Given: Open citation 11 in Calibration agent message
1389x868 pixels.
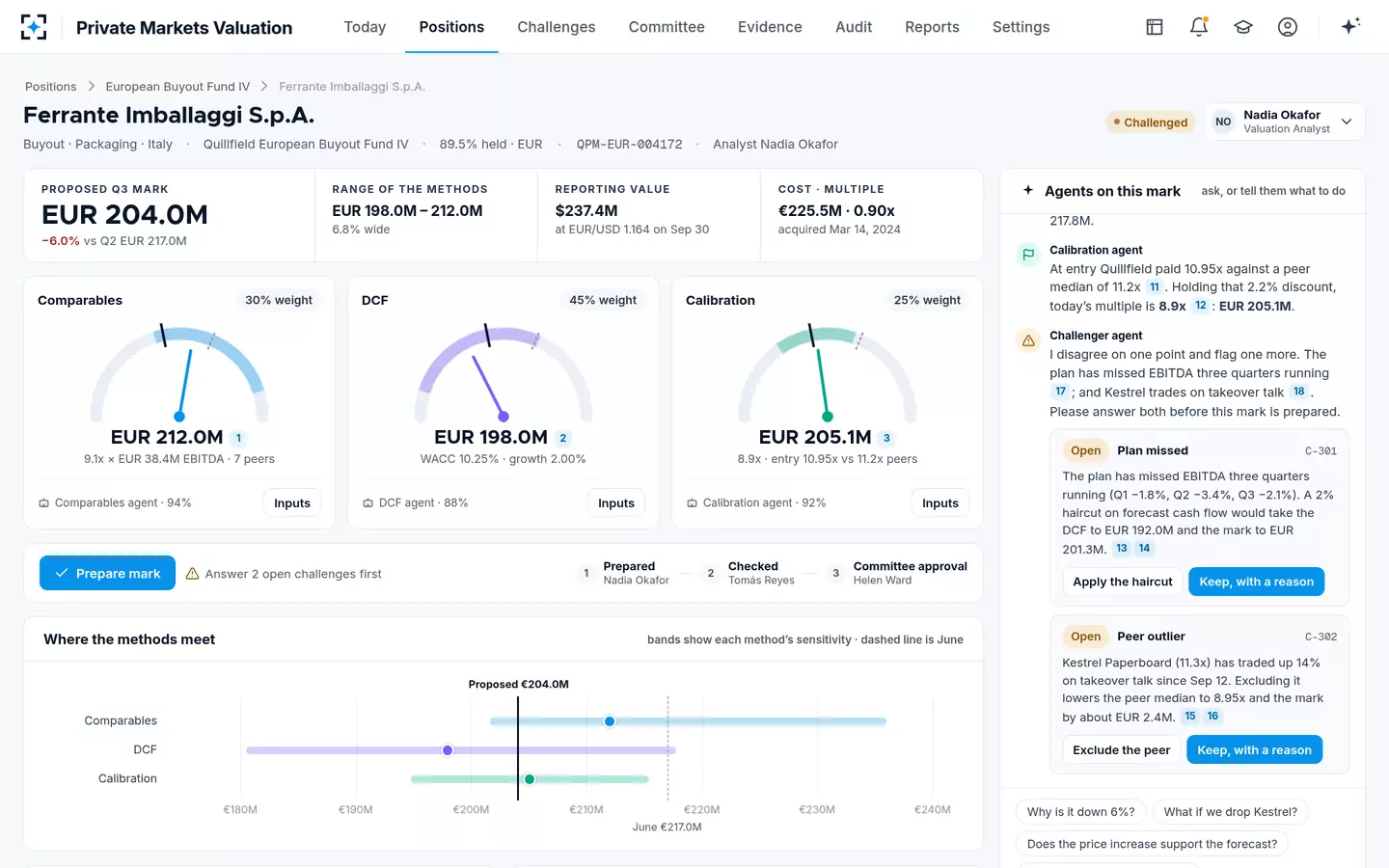Looking at the screenshot, I should click(x=1155, y=287).
